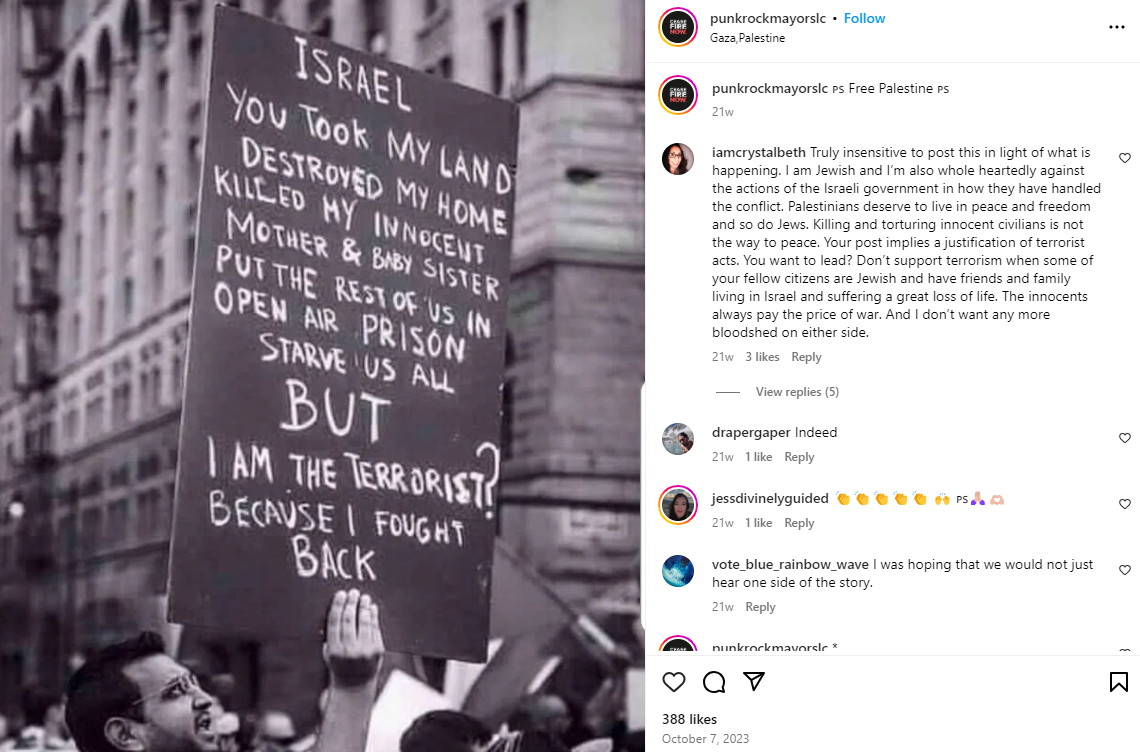This screenshot has height=752, width=1140.
Task: Follow punkrockmayorslc
Action: (x=864, y=18)
